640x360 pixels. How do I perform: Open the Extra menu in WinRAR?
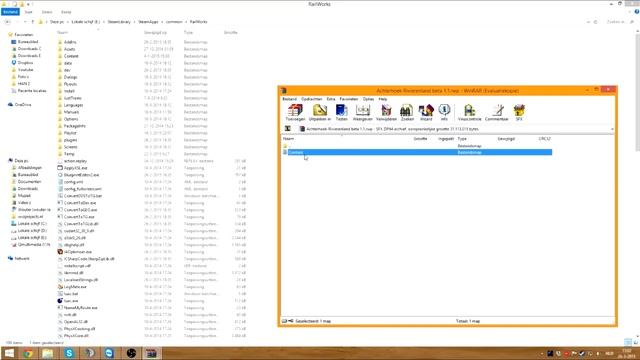tap(331, 99)
